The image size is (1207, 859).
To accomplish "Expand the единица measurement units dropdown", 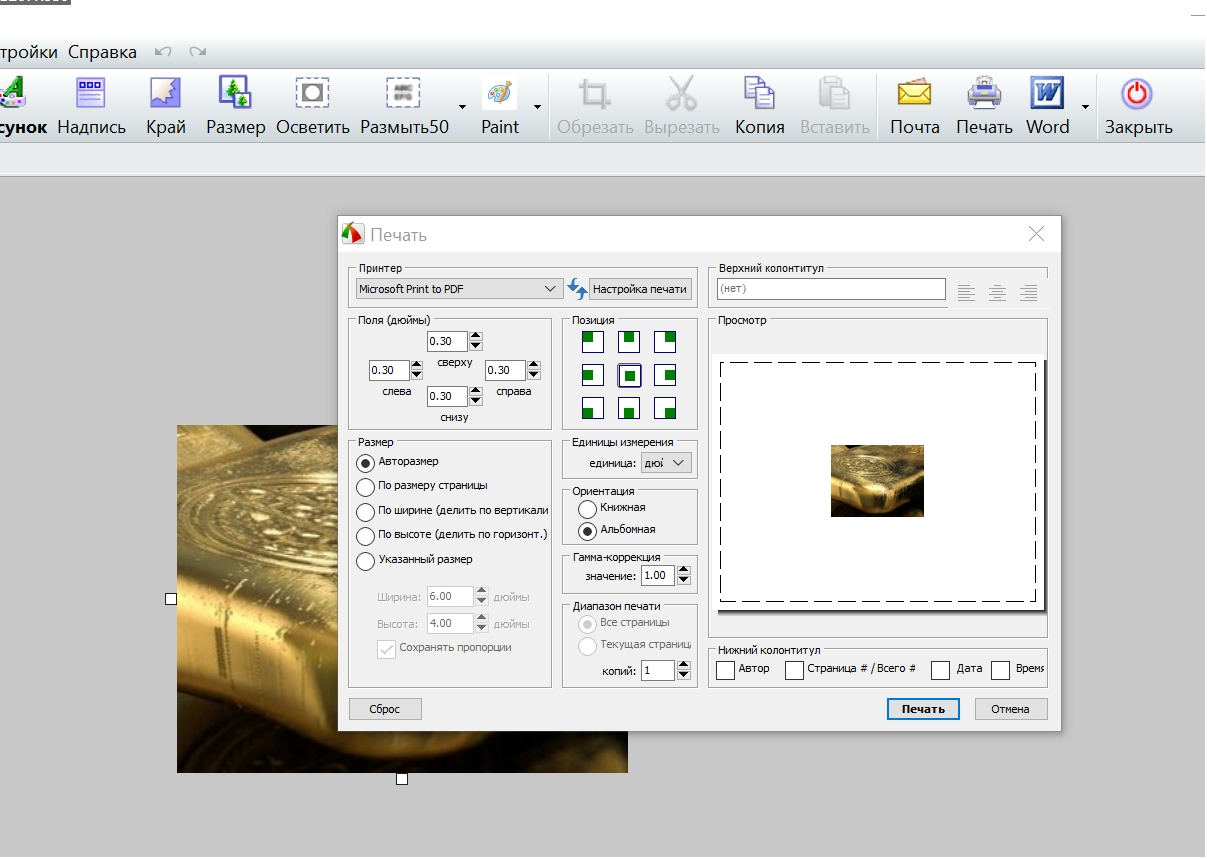I will click(x=667, y=463).
